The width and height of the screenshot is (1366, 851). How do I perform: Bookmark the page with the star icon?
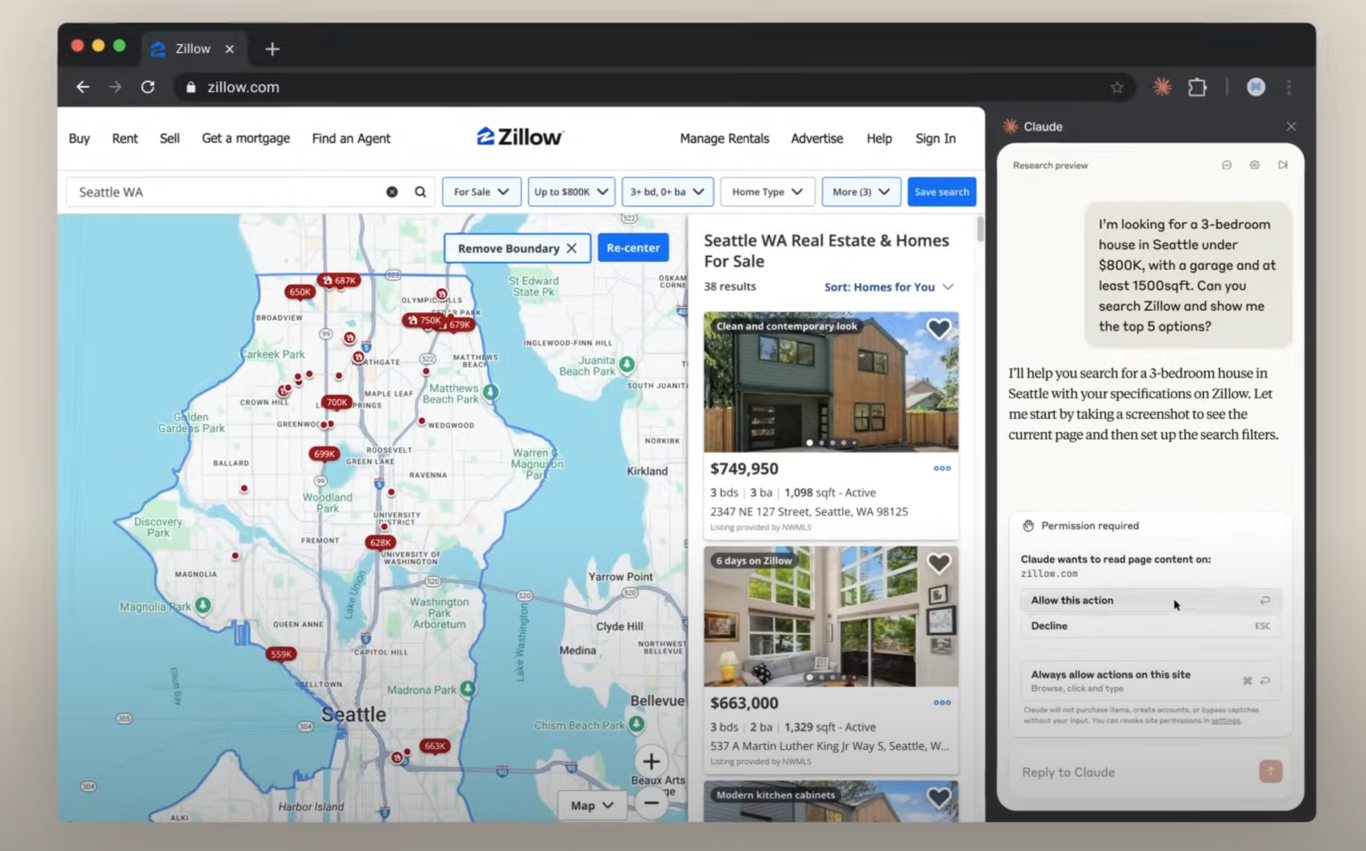tap(1117, 87)
